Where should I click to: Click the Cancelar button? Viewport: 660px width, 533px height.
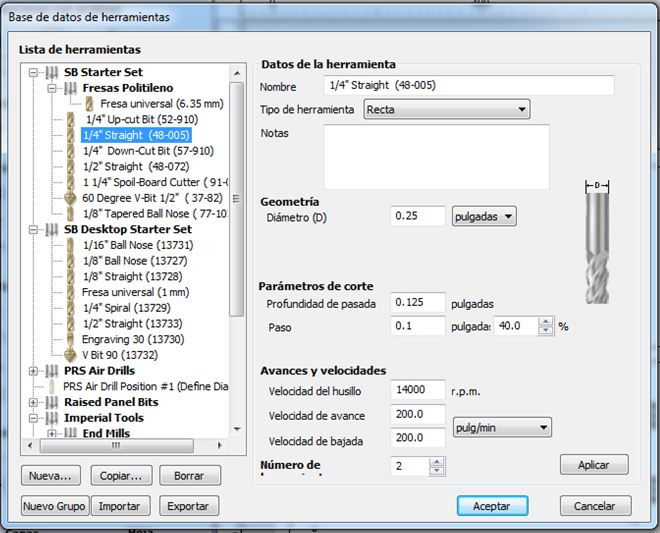coord(595,506)
